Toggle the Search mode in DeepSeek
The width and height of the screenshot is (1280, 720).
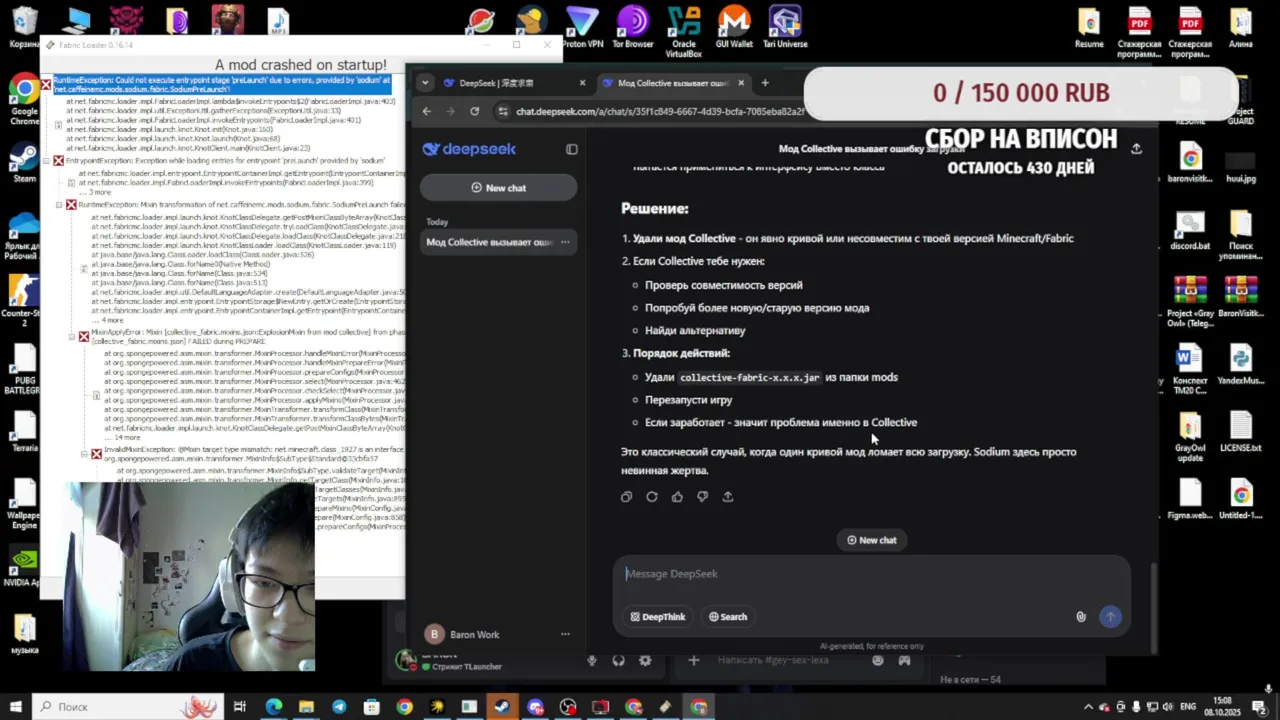[x=728, y=617]
